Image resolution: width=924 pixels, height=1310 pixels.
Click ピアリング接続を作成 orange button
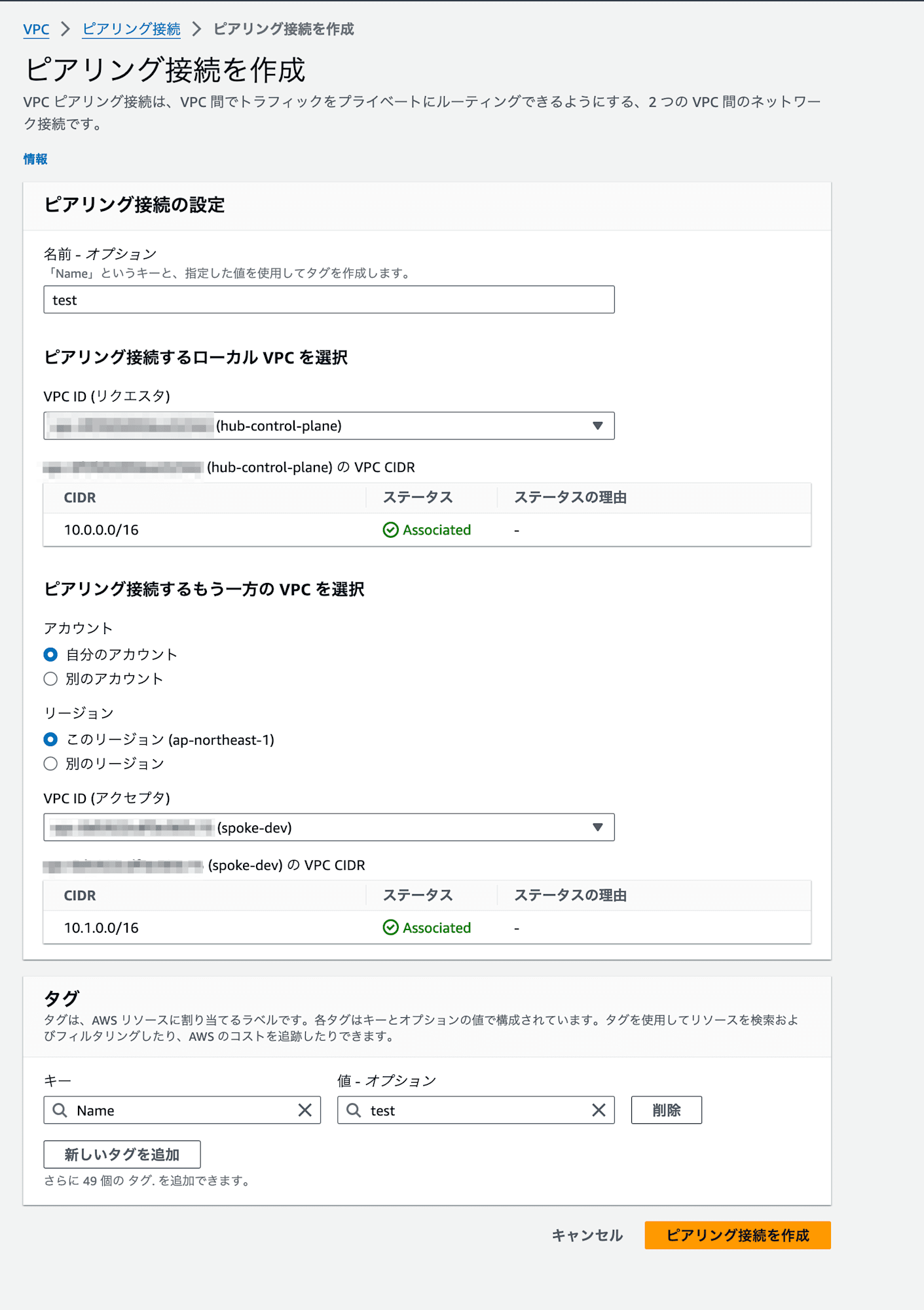click(x=737, y=1235)
